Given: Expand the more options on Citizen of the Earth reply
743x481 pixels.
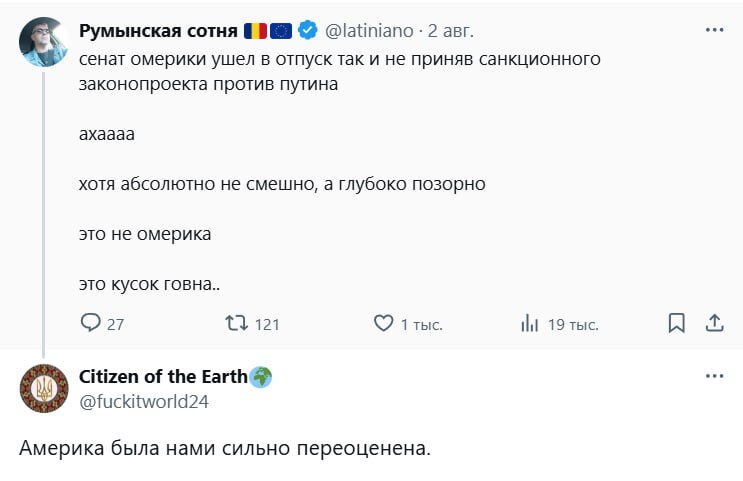Looking at the screenshot, I should coord(714,376).
